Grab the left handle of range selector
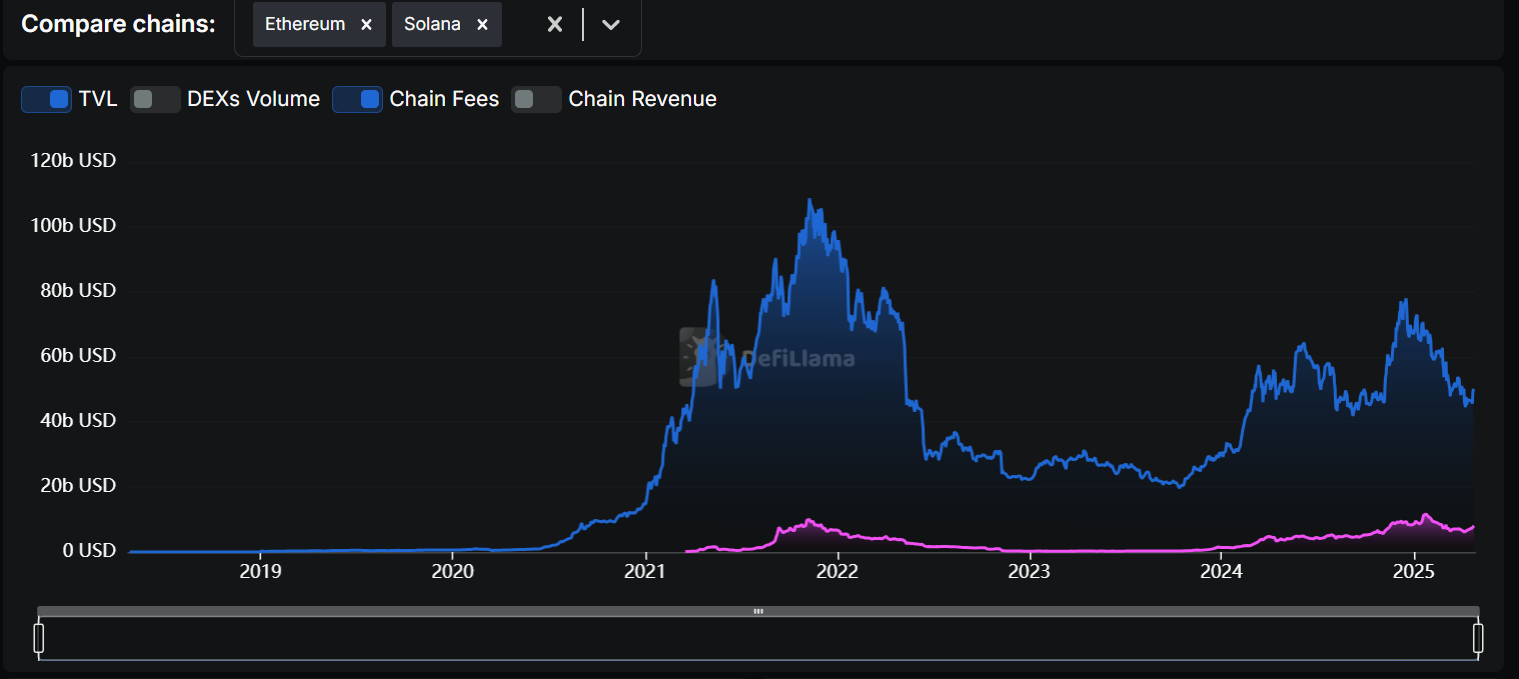 39,637
